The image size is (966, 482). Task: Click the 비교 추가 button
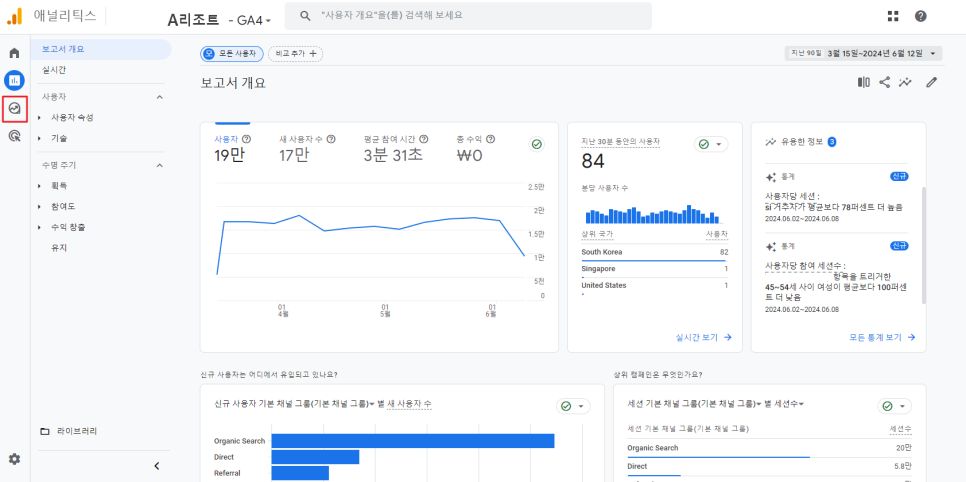296,54
